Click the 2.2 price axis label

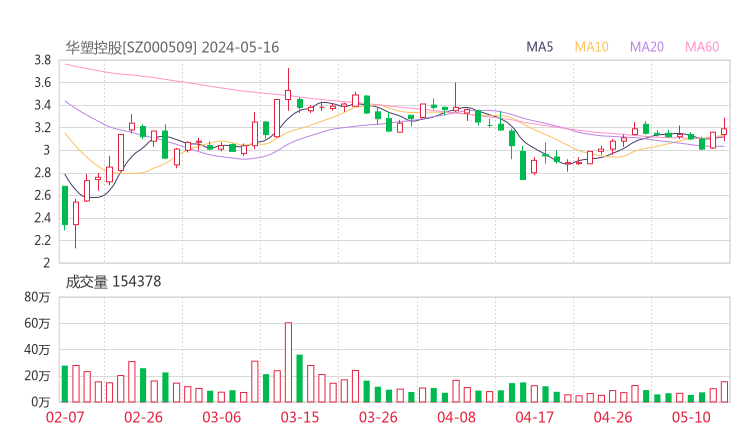[x=42, y=240]
